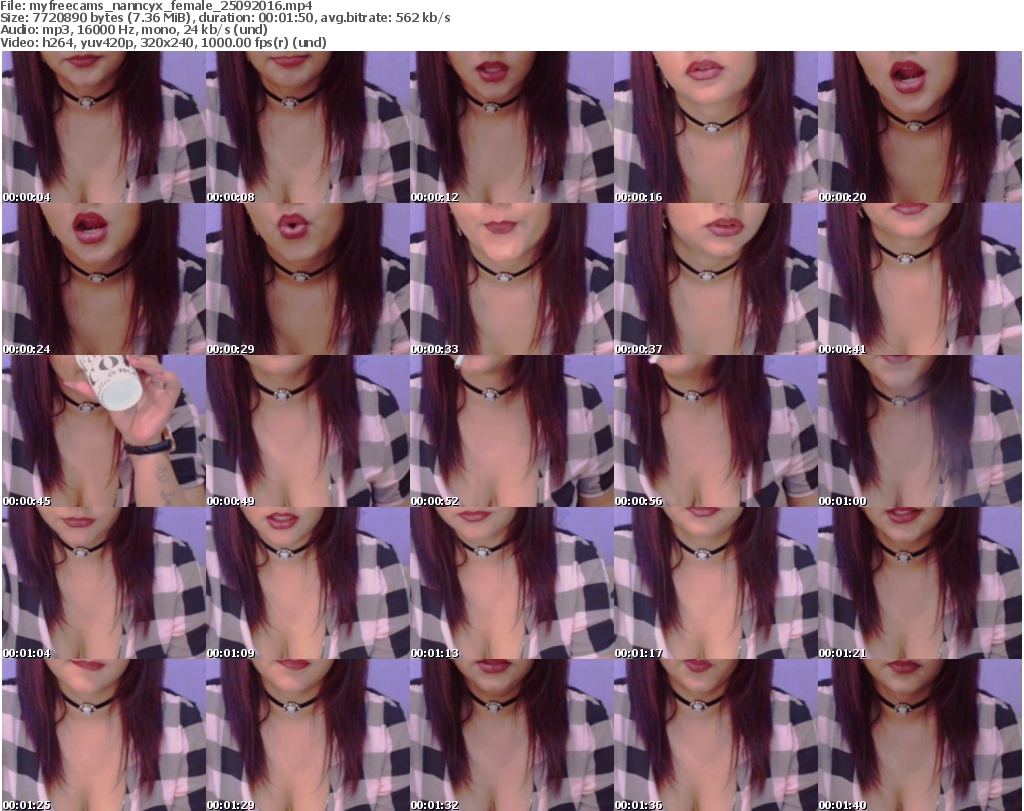Click the File name line in header
This screenshot has width=1024, height=811.
[157, 6]
